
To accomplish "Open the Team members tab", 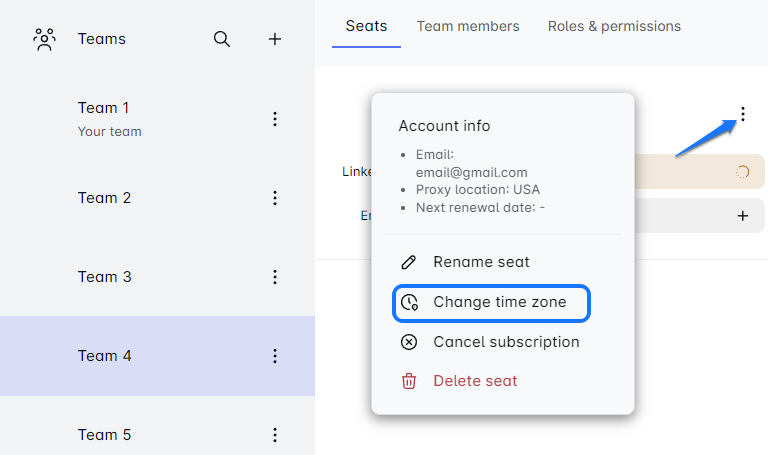I will [468, 26].
